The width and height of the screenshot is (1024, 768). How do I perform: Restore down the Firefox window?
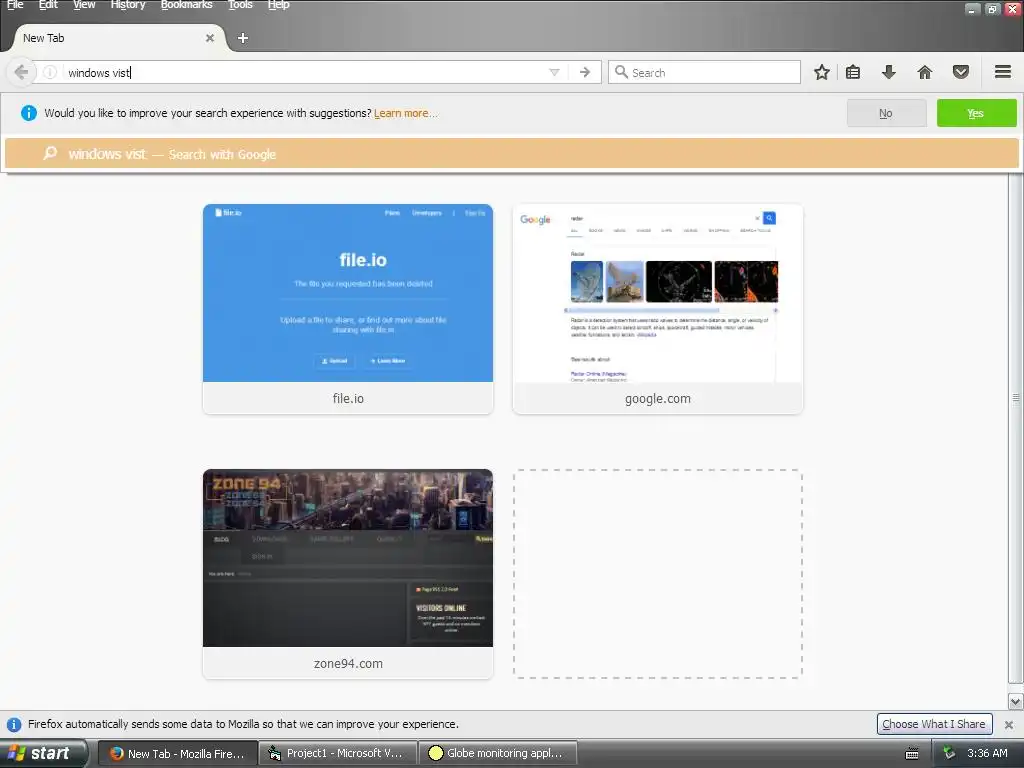point(992,9)
